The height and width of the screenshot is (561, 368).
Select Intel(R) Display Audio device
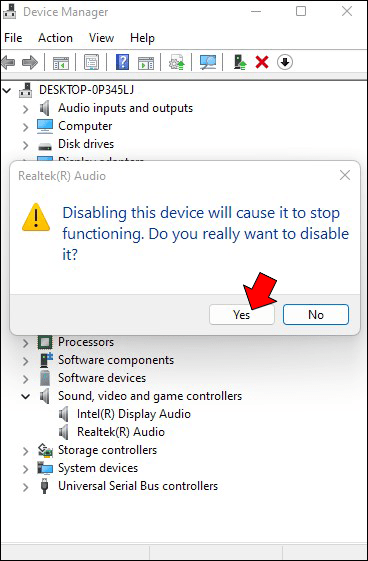134,414
